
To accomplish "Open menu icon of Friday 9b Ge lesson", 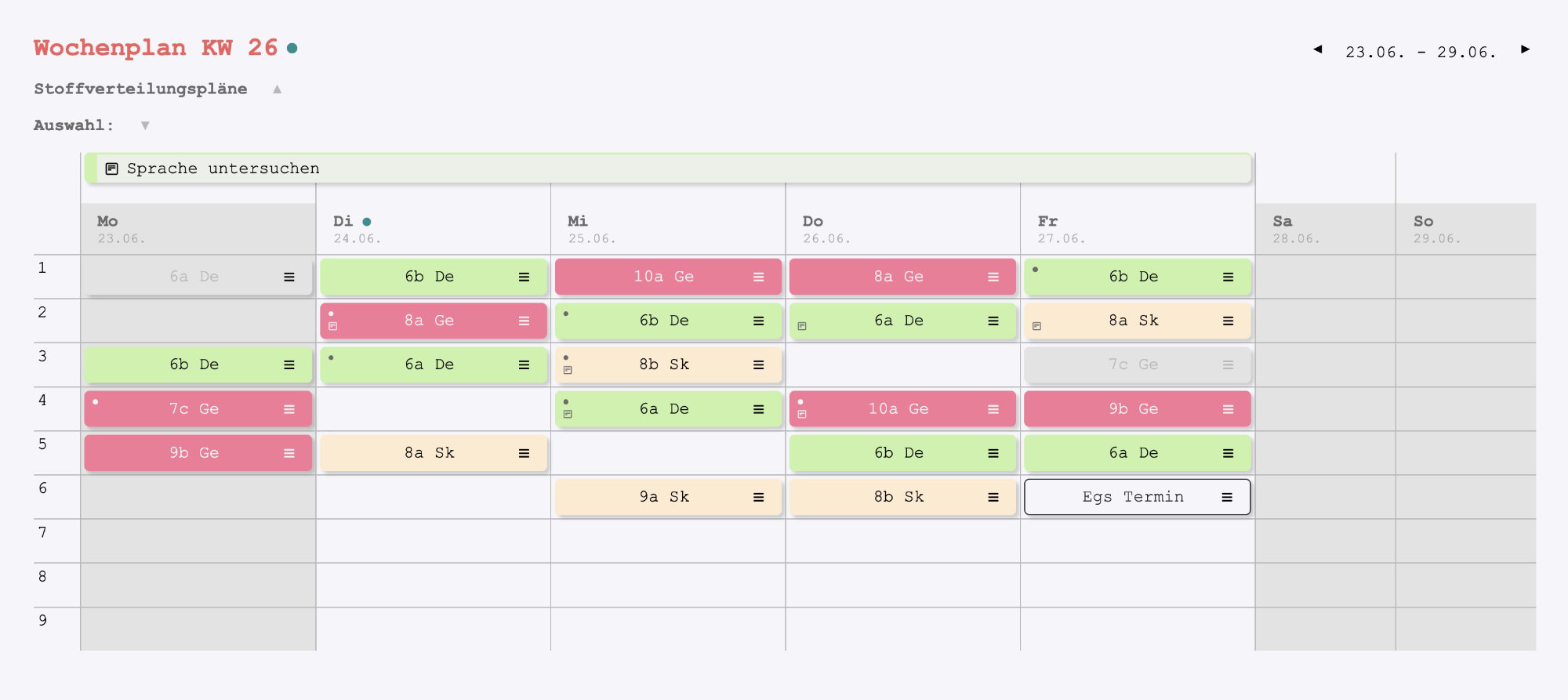I will (1228, 409).
